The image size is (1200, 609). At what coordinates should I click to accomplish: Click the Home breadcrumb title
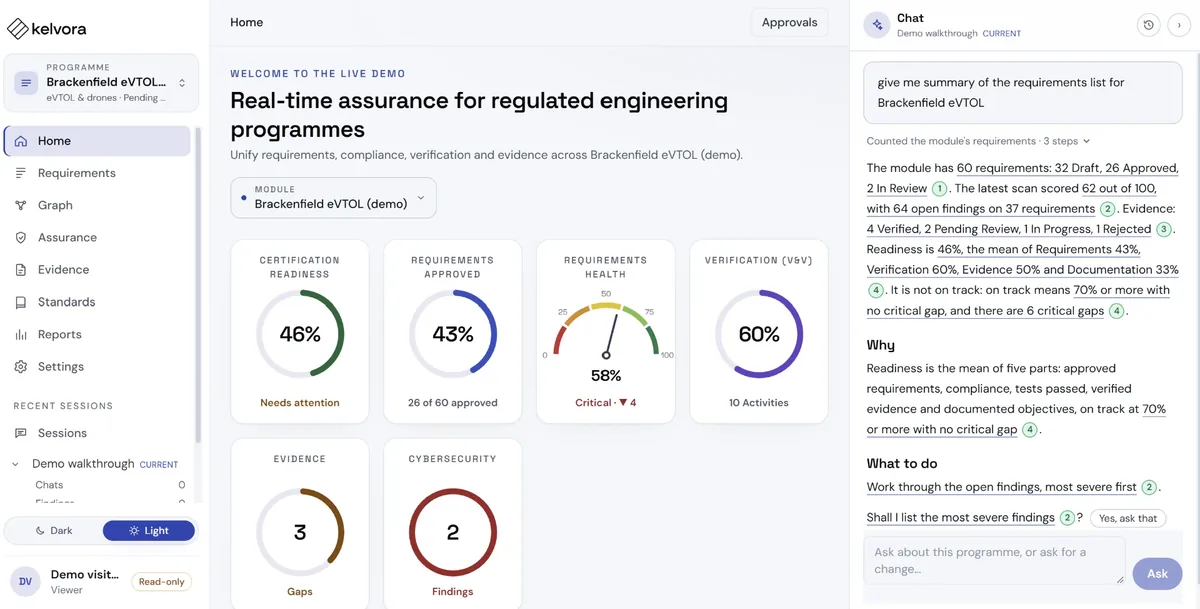click(x=248, y=22)
